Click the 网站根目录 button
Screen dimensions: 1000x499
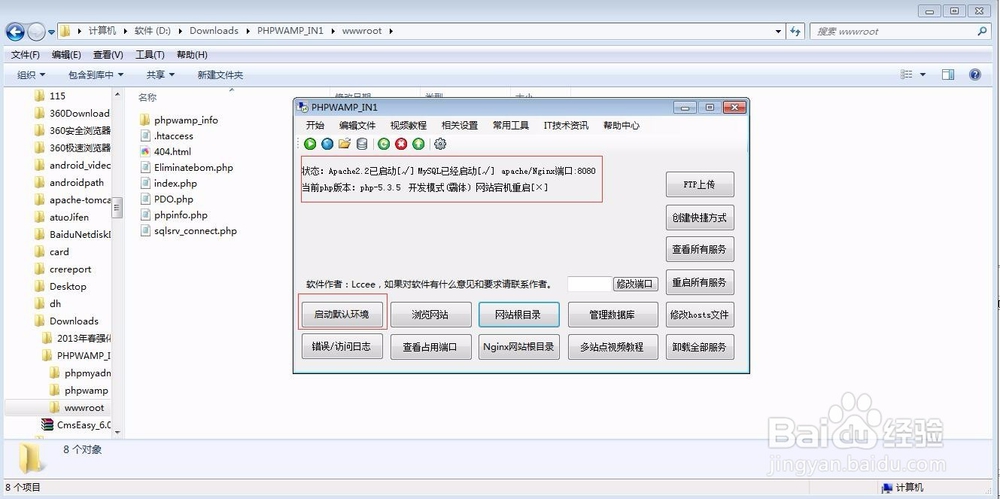(x=518, y=314)
